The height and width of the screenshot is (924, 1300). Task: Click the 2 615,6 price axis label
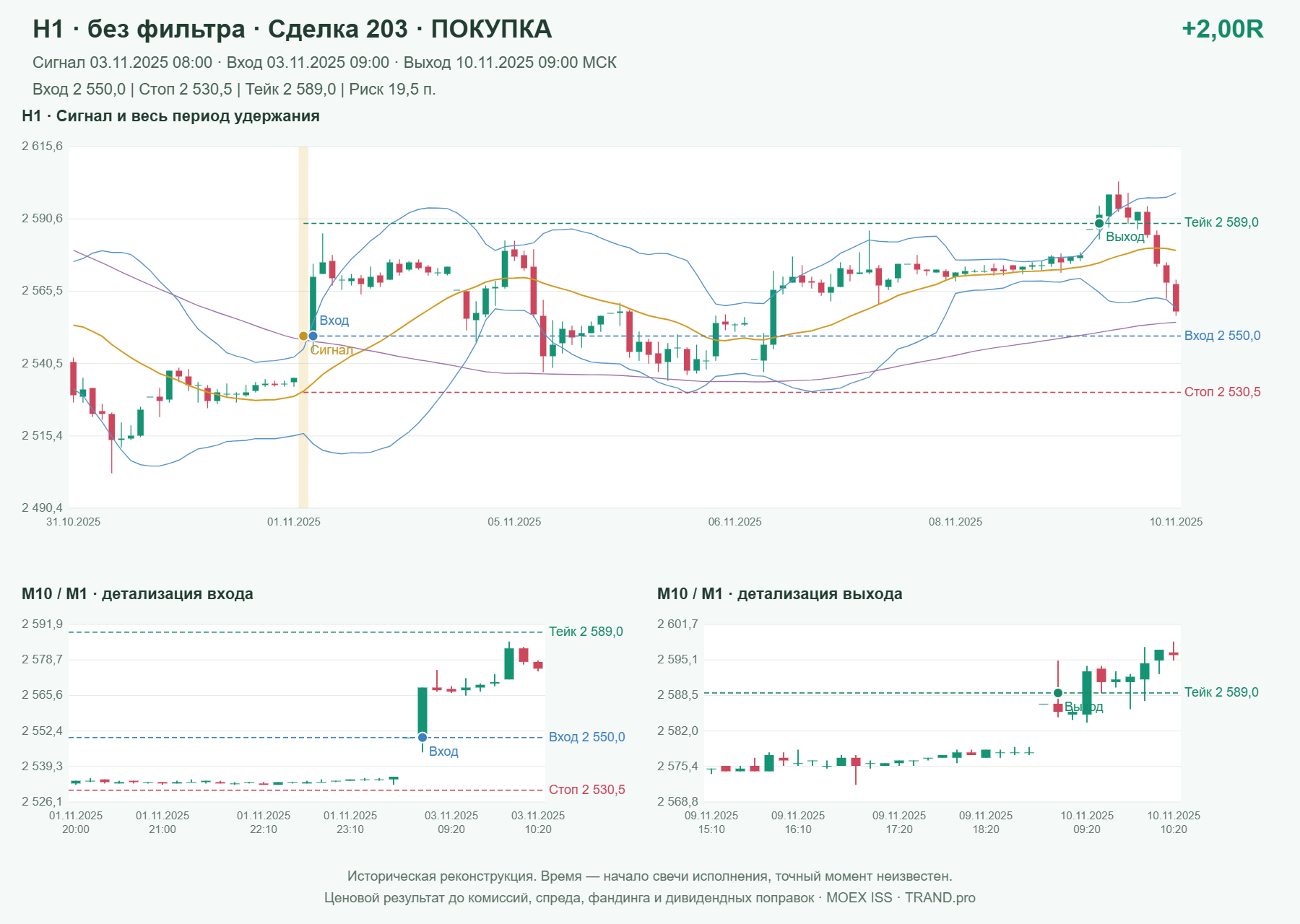[42, 146]
